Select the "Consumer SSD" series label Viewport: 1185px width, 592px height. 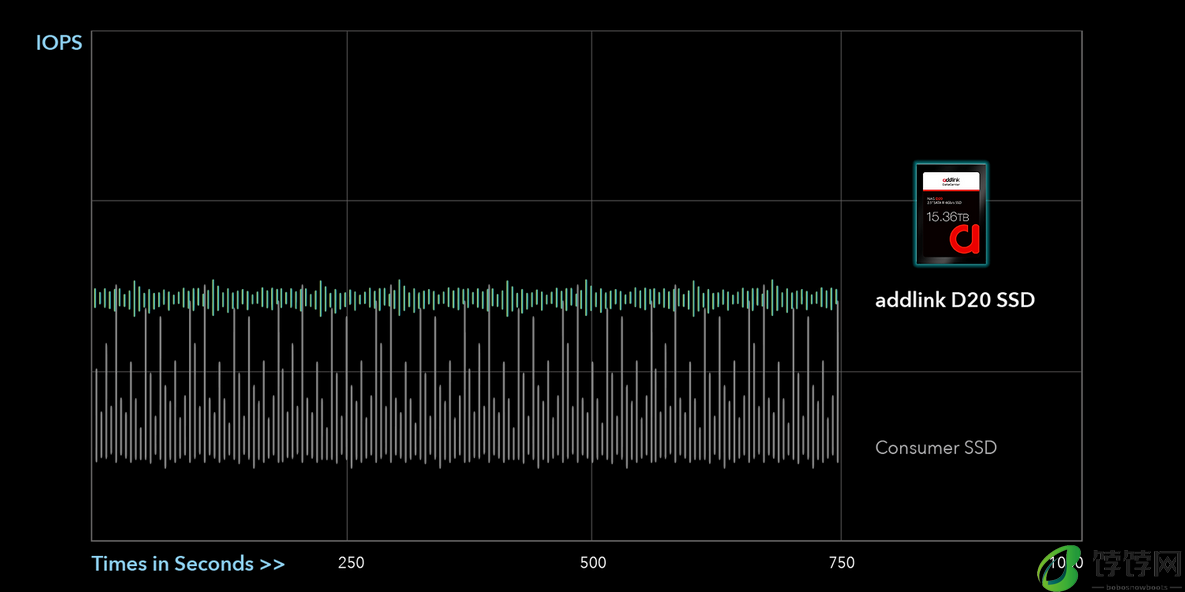click(x=936, y=448)
